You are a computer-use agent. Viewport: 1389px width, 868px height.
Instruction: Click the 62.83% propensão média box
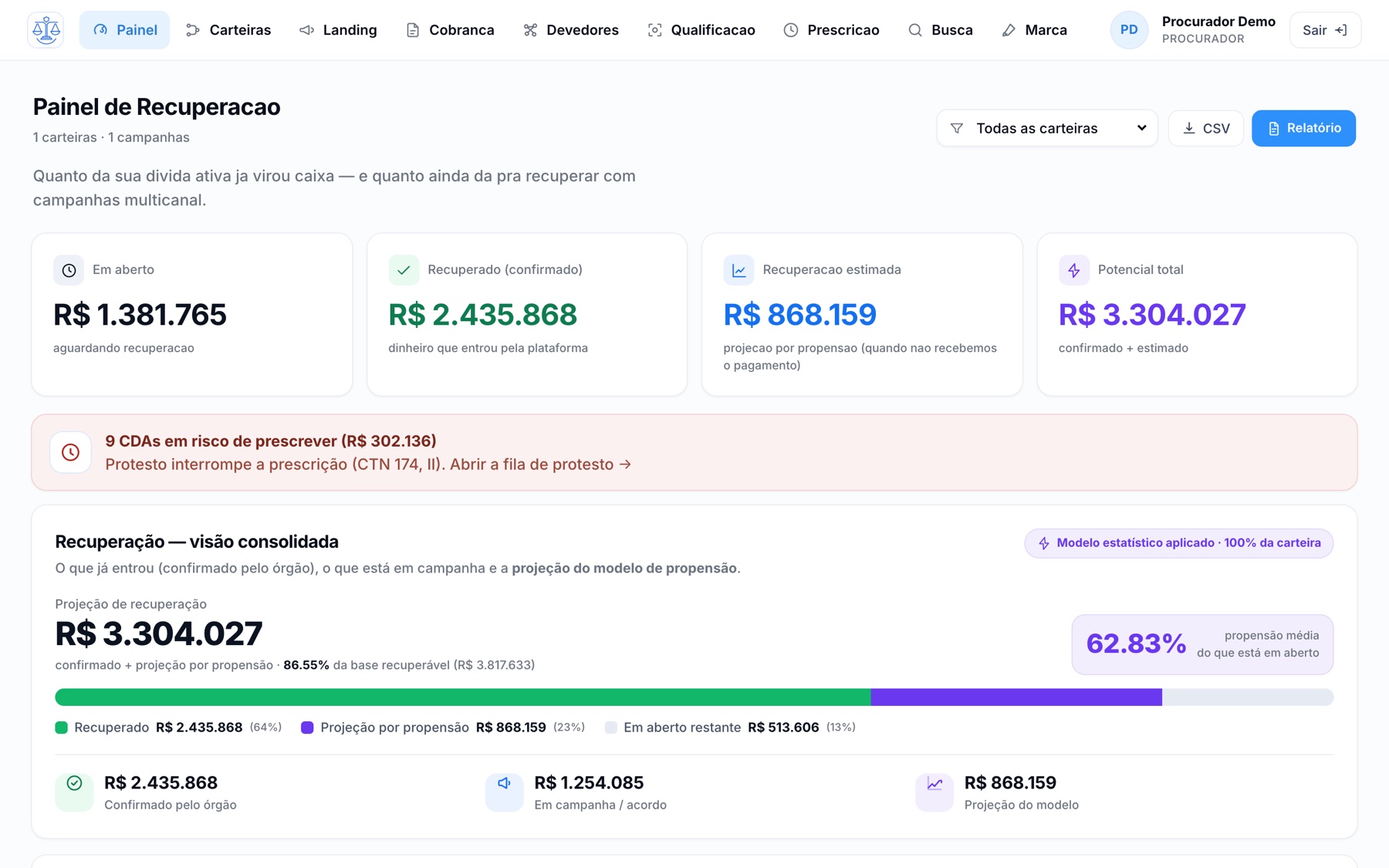(1202, 644)
